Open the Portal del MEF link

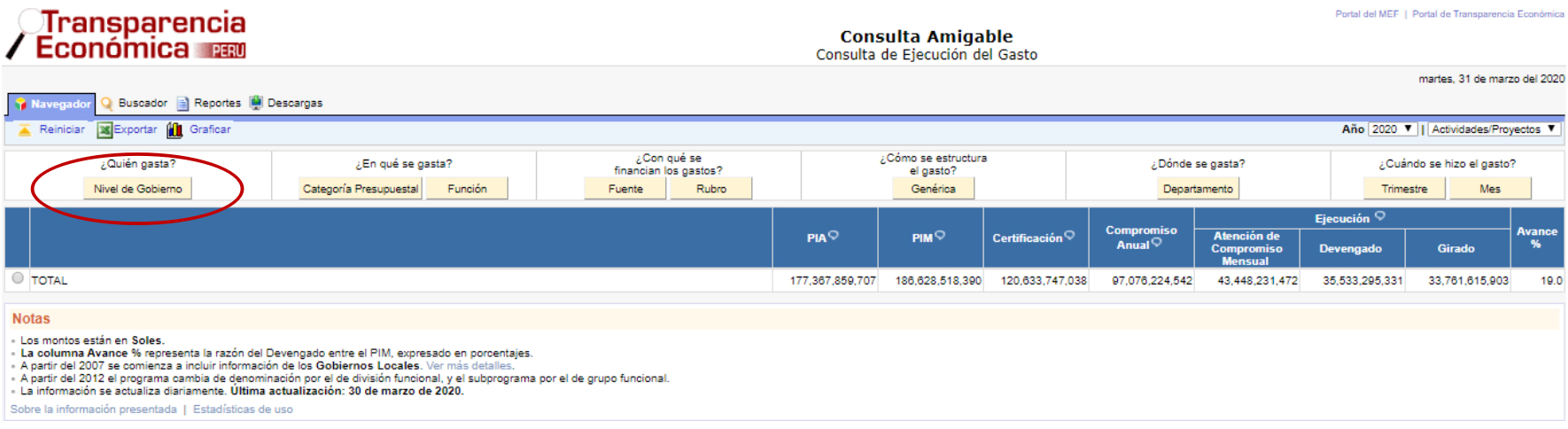tap(1366, 14)
